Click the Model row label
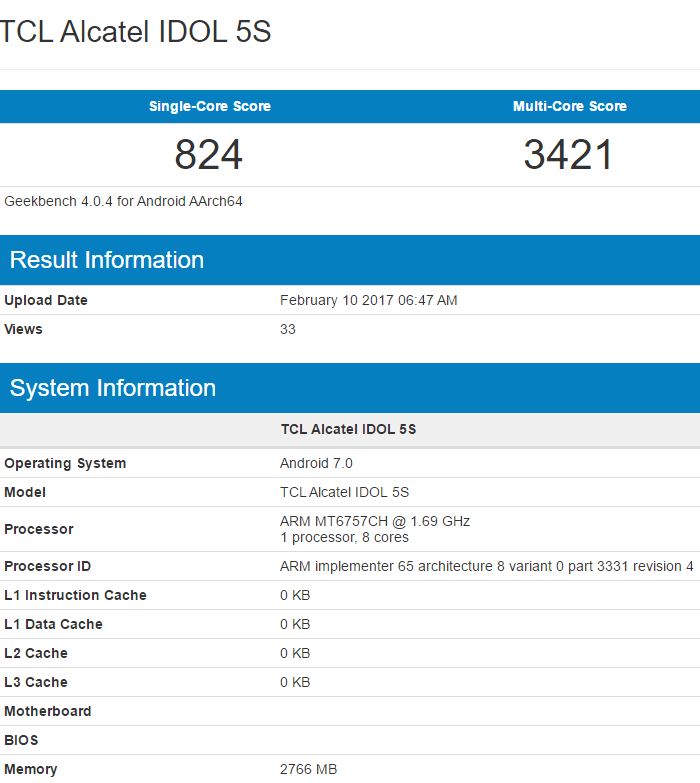Viewport: 700px width, 783px height. click(x=25, y=492)
